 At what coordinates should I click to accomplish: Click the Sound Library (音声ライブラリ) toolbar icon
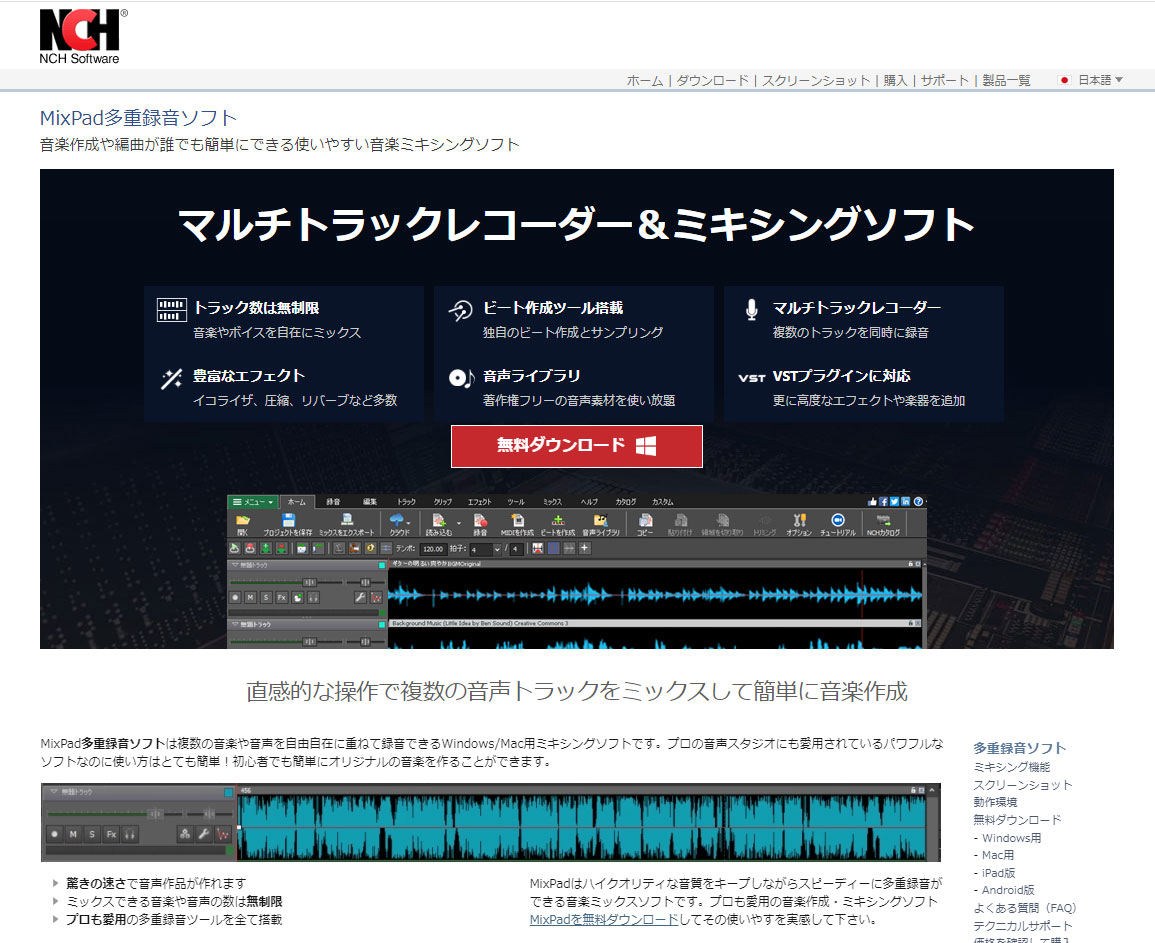(600, 520)
